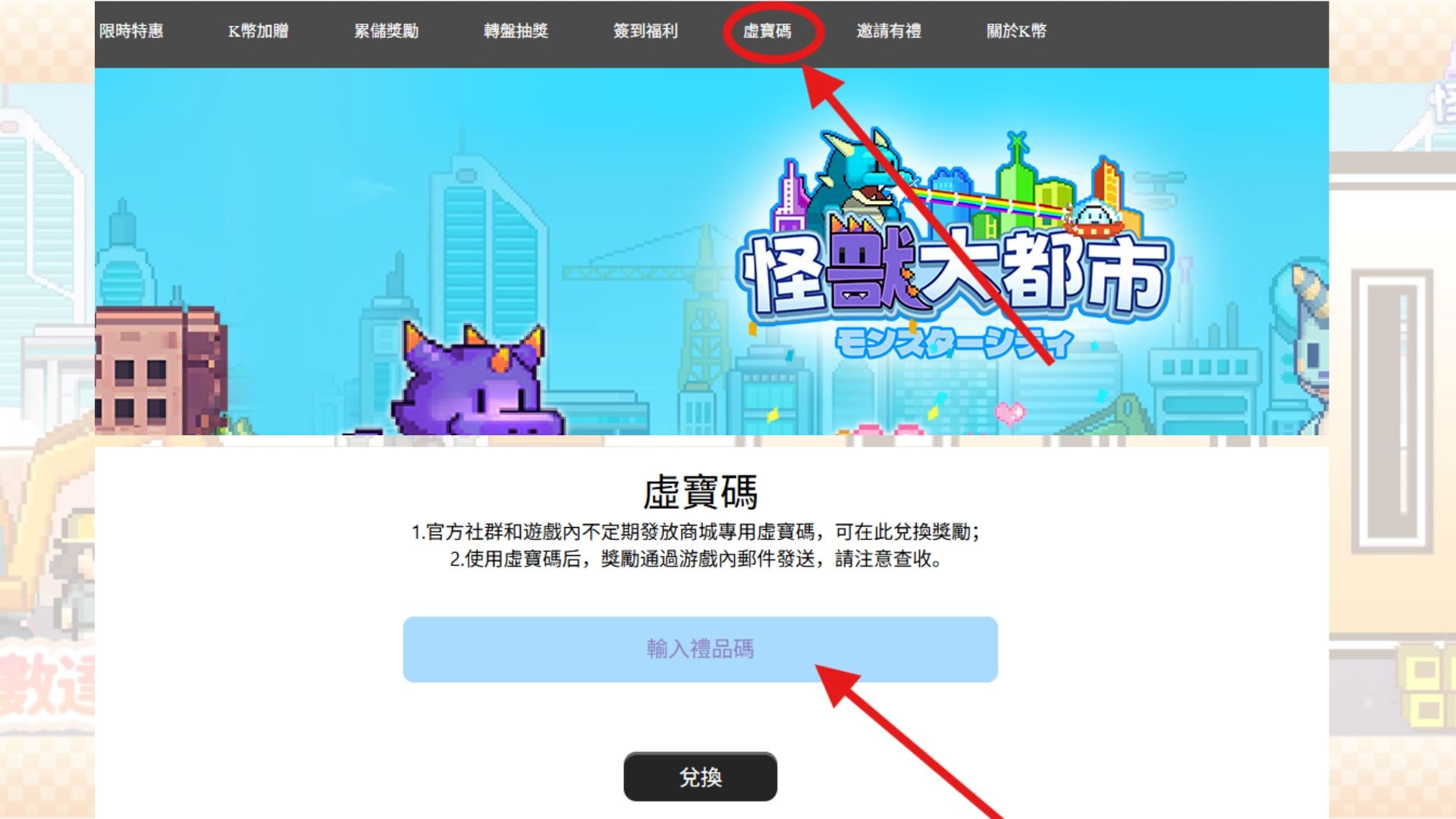Select 累儲獎勵 in the top navigation
The image size is (1456, 819).
coord(386,31)
